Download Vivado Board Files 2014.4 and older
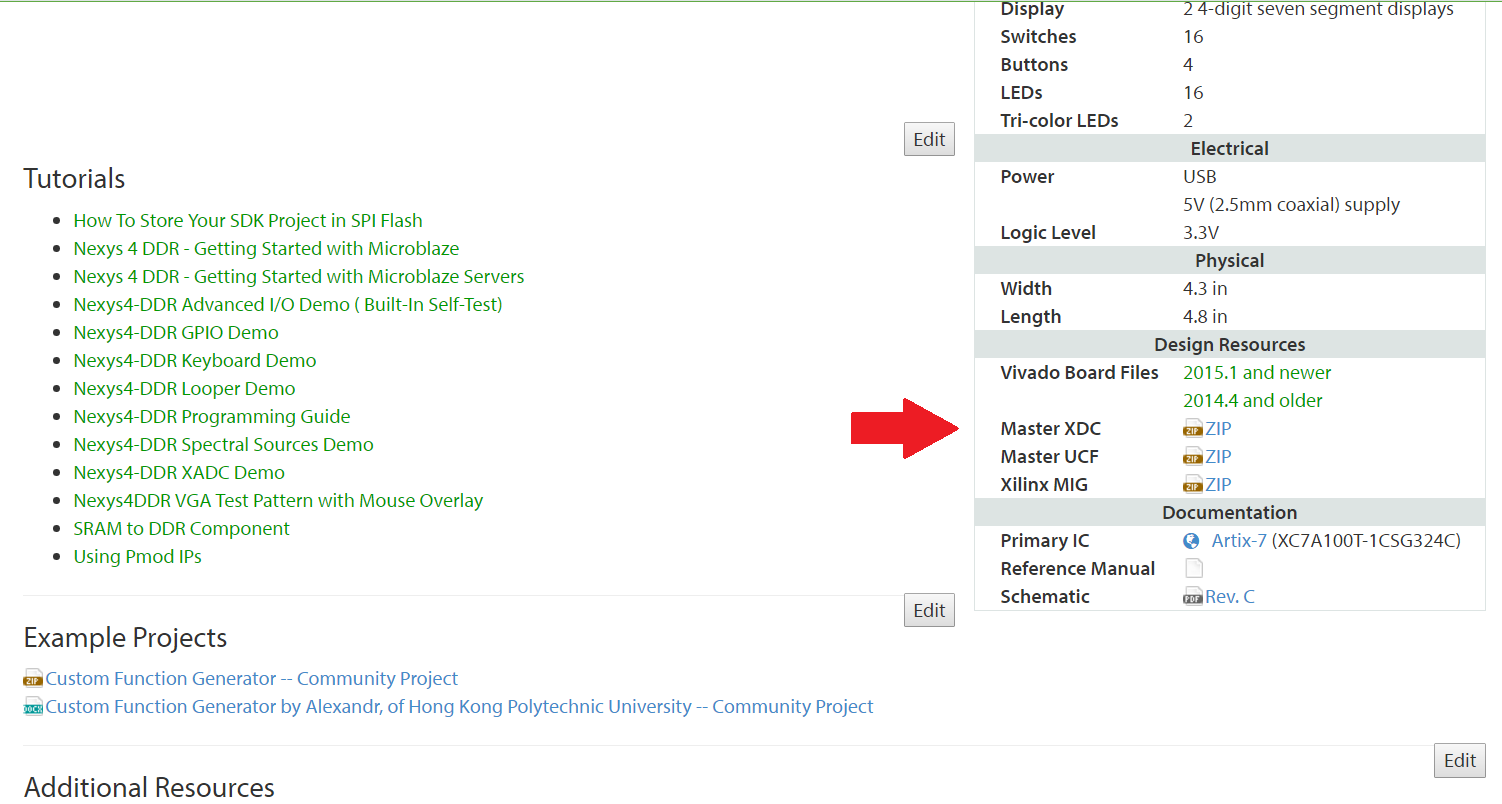The width and height of the screenshot is (1502, 804). 1253,401
